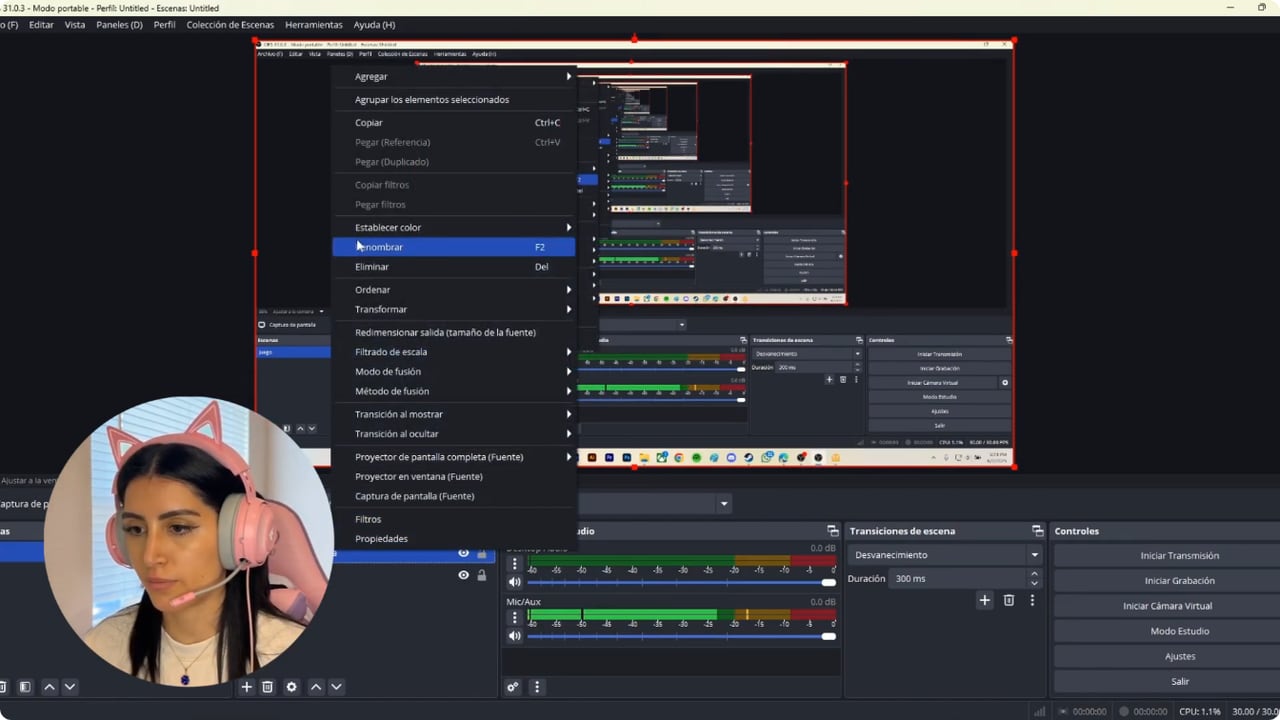Image resolution: width=1280 pixels, height=720 pixels.
Task: Add a new source with plus icon
Action: point(246,687)
